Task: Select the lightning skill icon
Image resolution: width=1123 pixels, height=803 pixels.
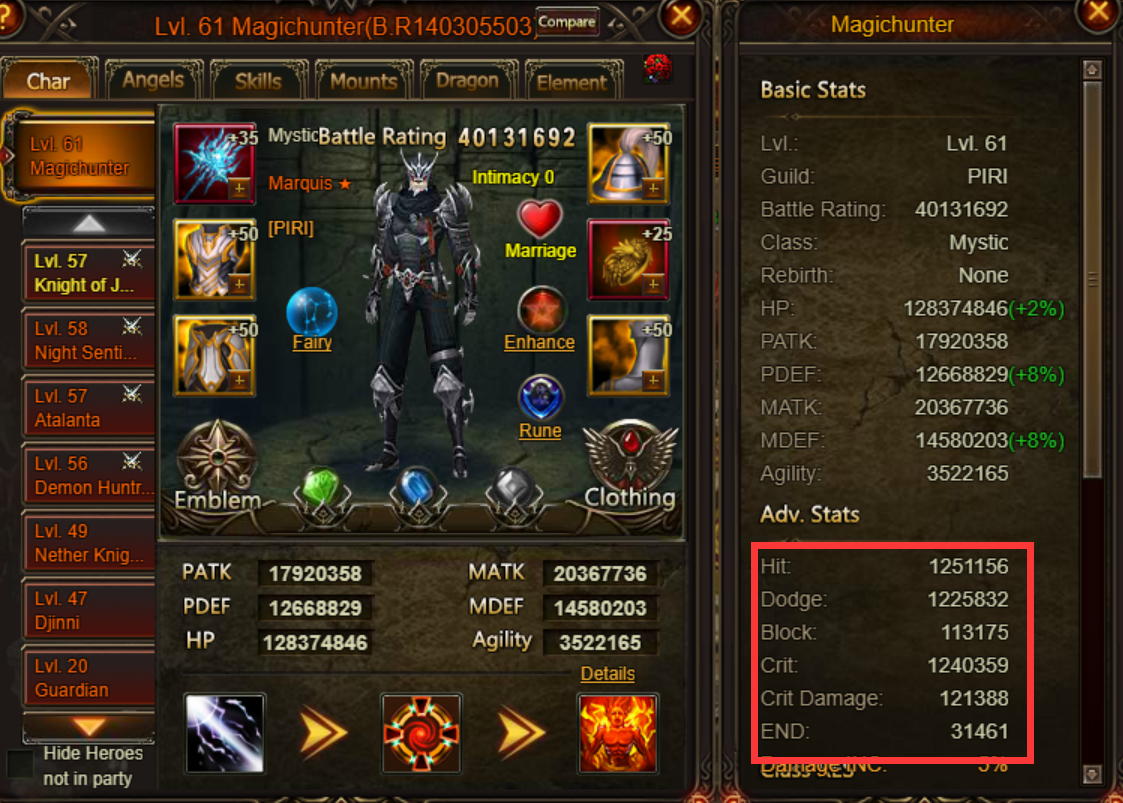Action: coord(225,733)
